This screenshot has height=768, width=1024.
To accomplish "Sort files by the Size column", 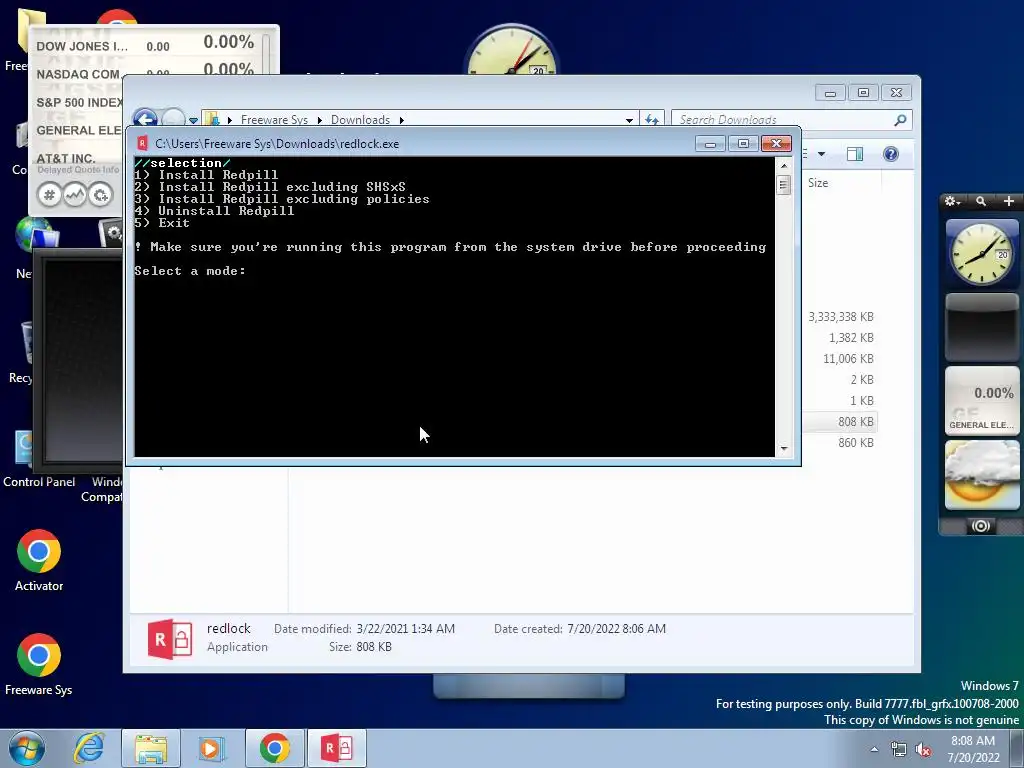I will point(818,183).
